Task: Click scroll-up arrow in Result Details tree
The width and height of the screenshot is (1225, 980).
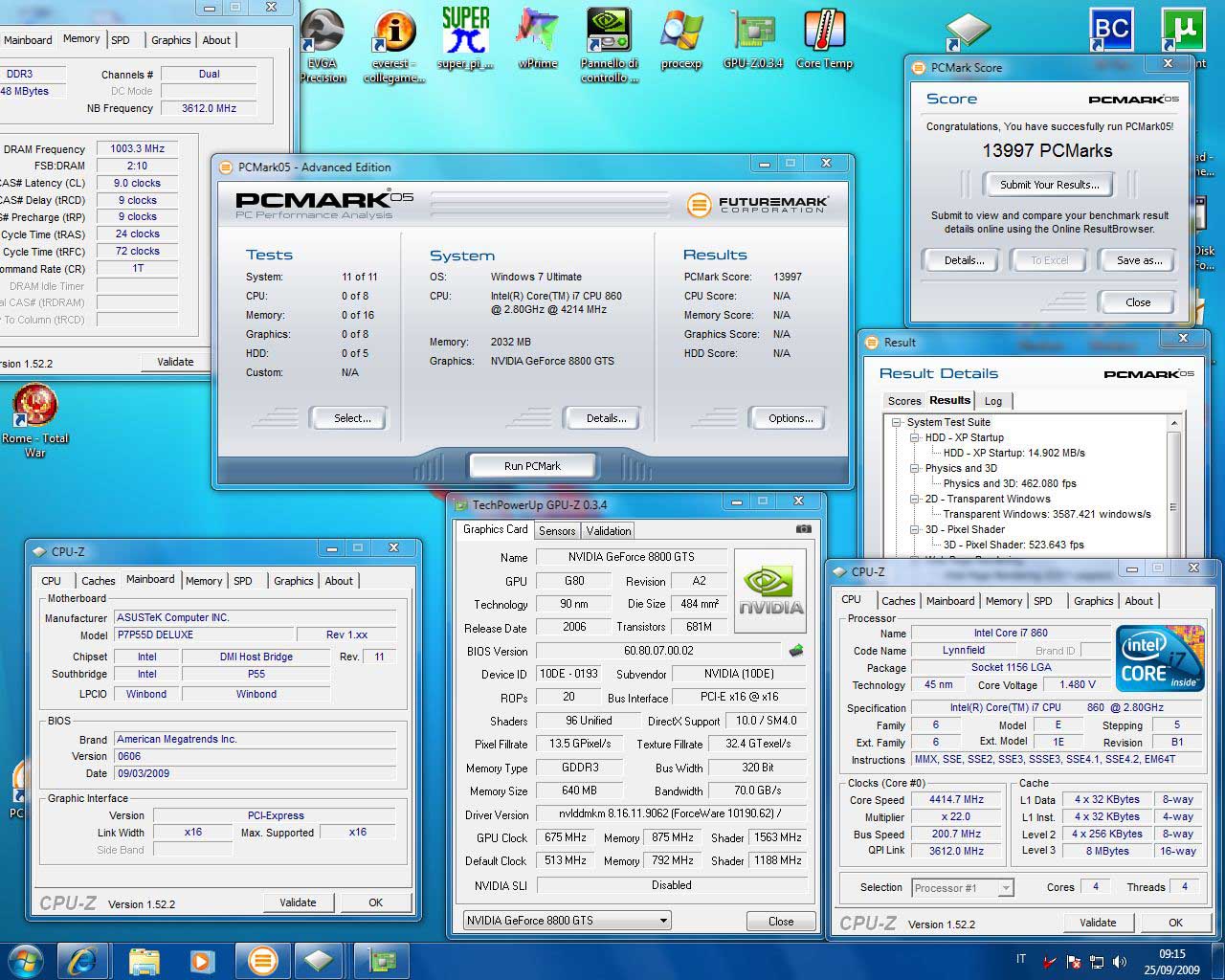Action: (x=1174, y=423)
